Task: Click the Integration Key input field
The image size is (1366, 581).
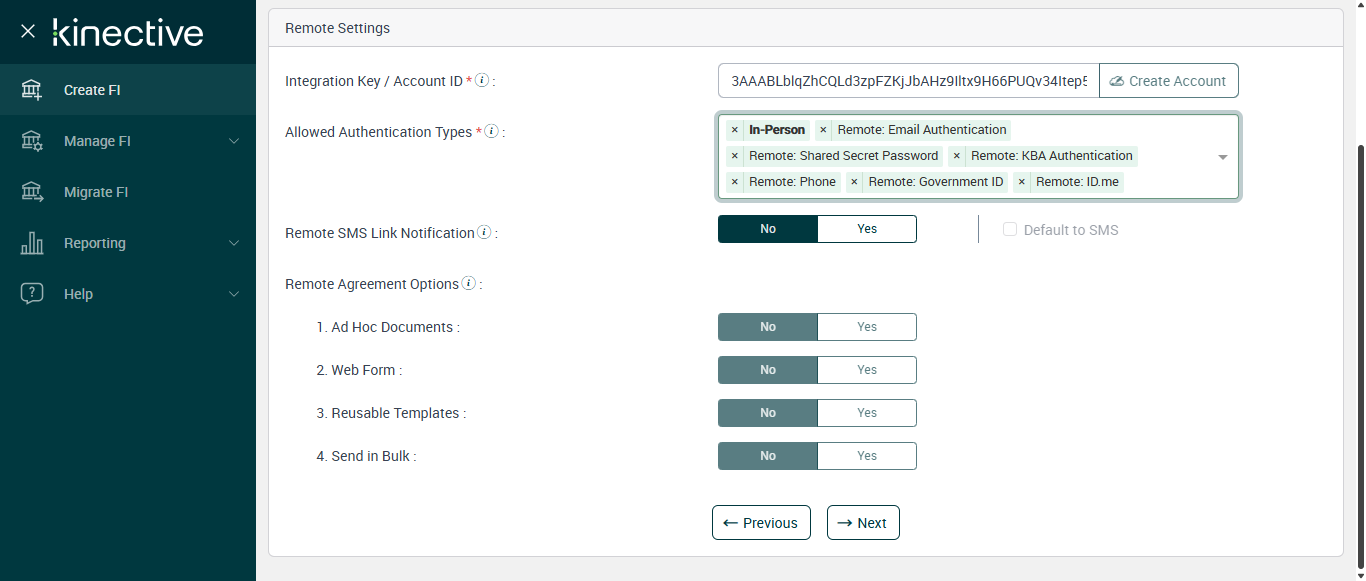Action: pyautogui.click(x=908, y=81)
